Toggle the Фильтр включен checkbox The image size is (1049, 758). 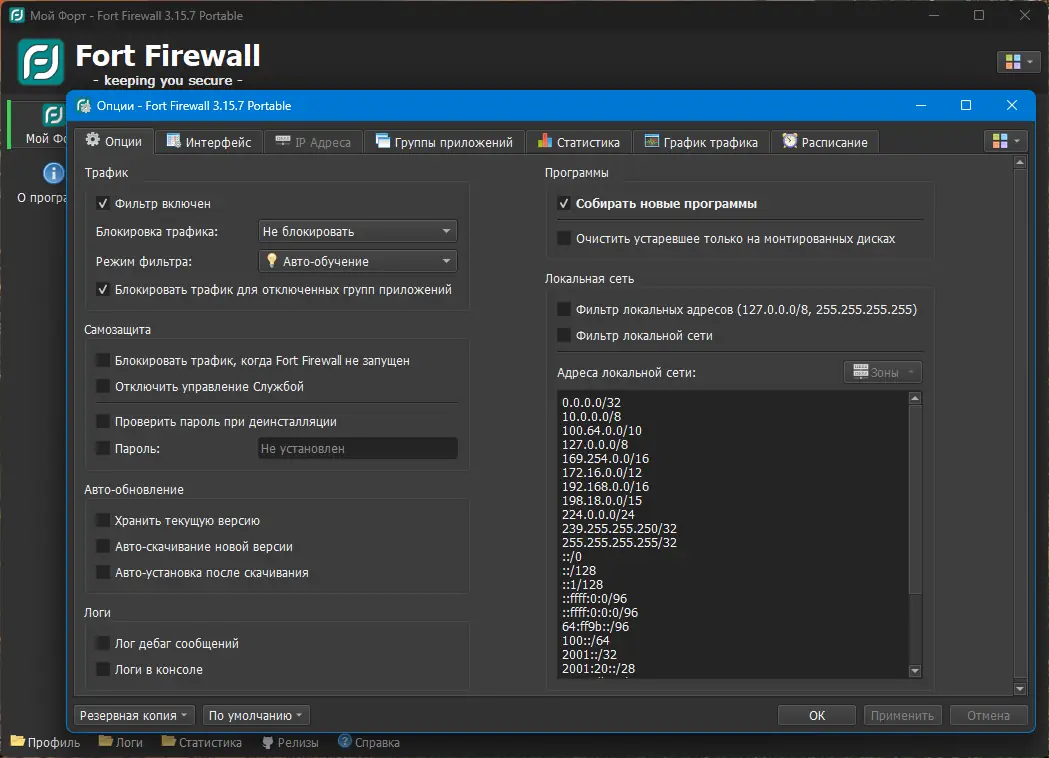[x=102, y=203]
